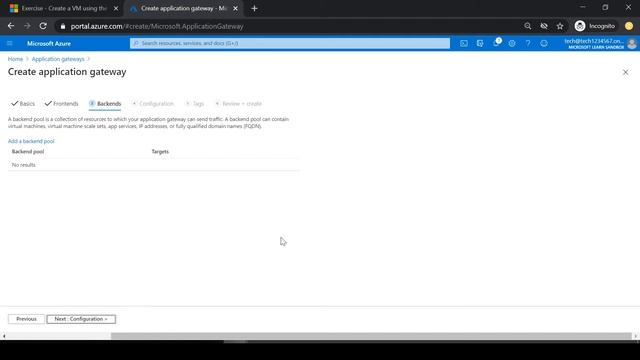
Task: Click the yellow Chrome menu circle icon
Action: [x=629, y=26]
